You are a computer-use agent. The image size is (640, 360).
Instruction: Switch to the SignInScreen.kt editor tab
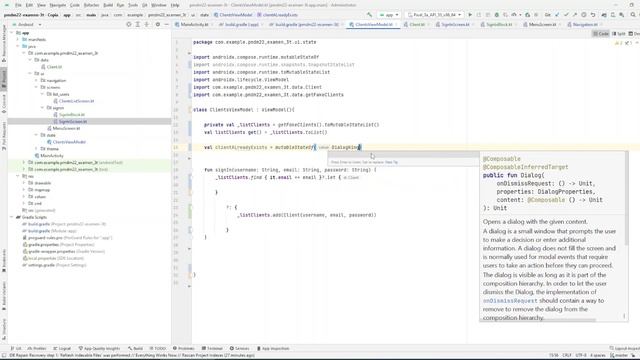[x=455, y=24]
